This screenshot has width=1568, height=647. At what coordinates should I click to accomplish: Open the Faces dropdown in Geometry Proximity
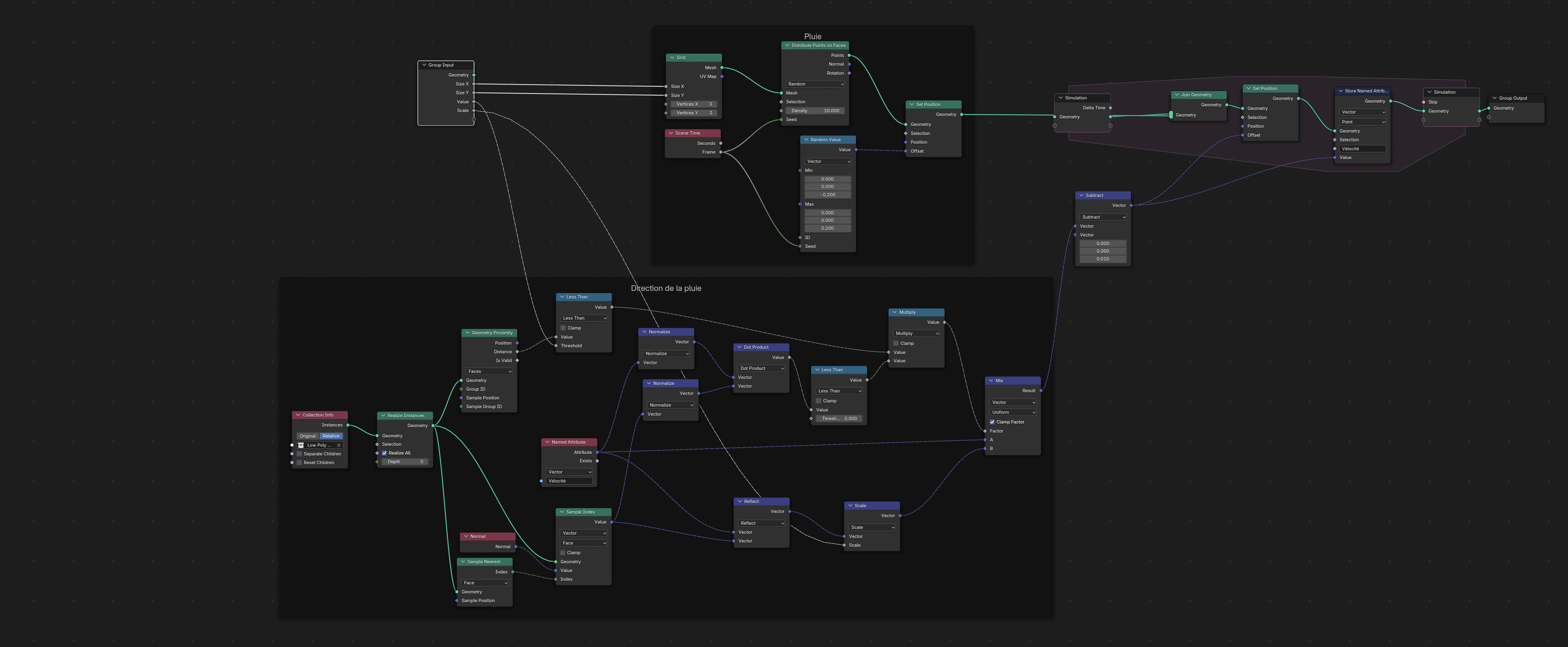click(x=489, y=371)
